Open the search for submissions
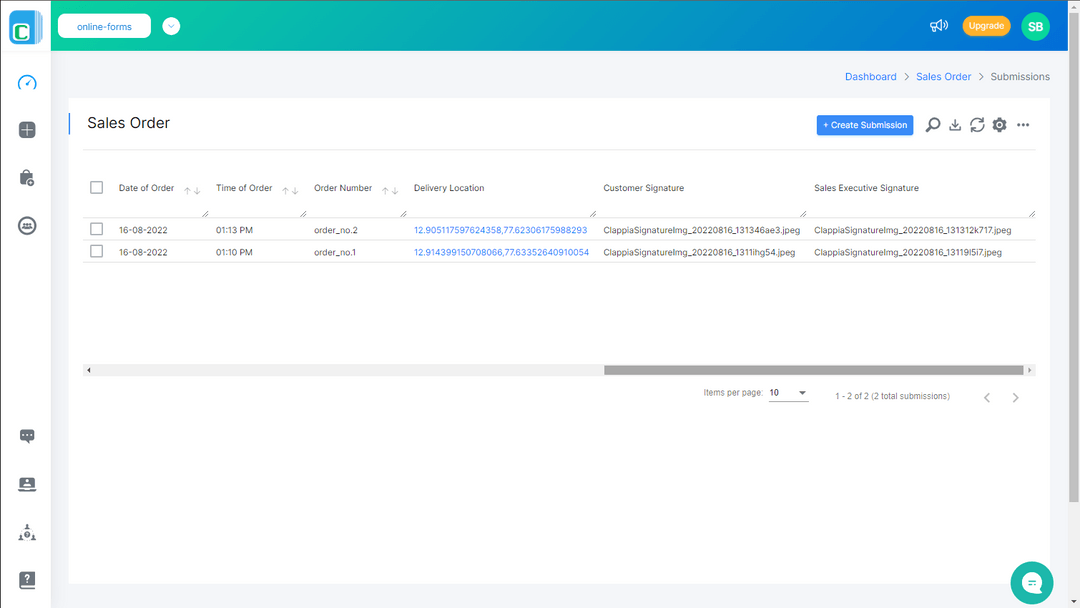Screen dimensions: 1080x608 pos(933,125)
